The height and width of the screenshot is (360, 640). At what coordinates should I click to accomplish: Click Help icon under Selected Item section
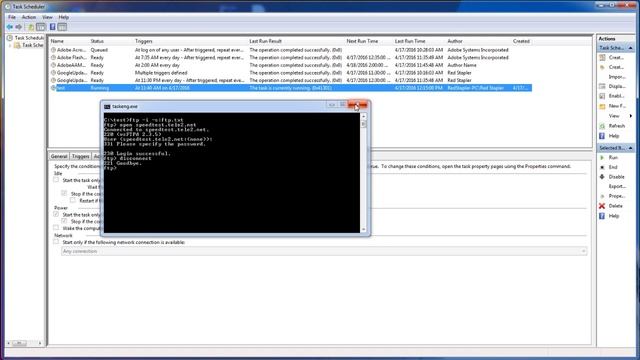(602, 216)
